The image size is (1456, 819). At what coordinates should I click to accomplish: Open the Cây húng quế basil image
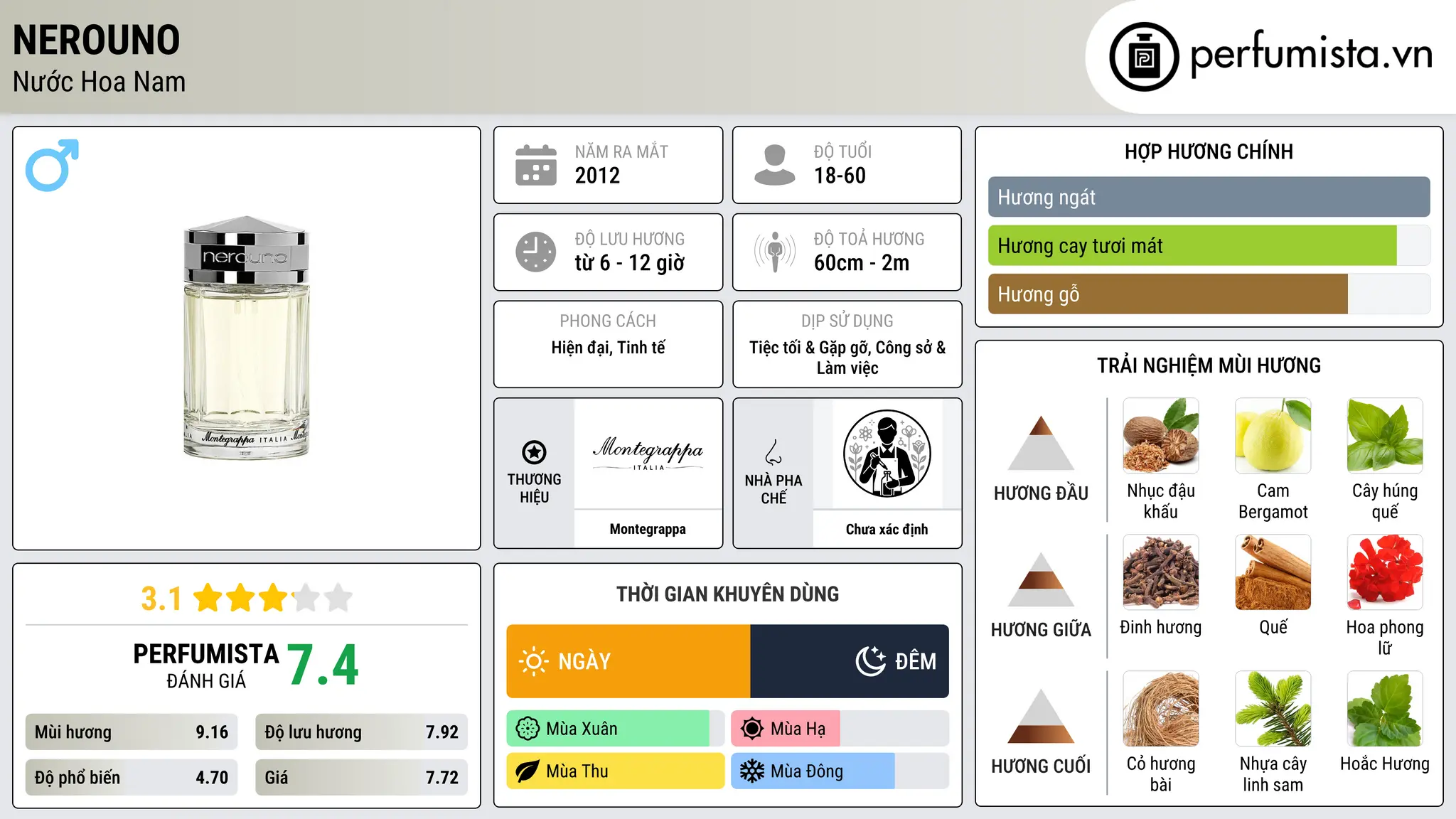(1385, 436)
